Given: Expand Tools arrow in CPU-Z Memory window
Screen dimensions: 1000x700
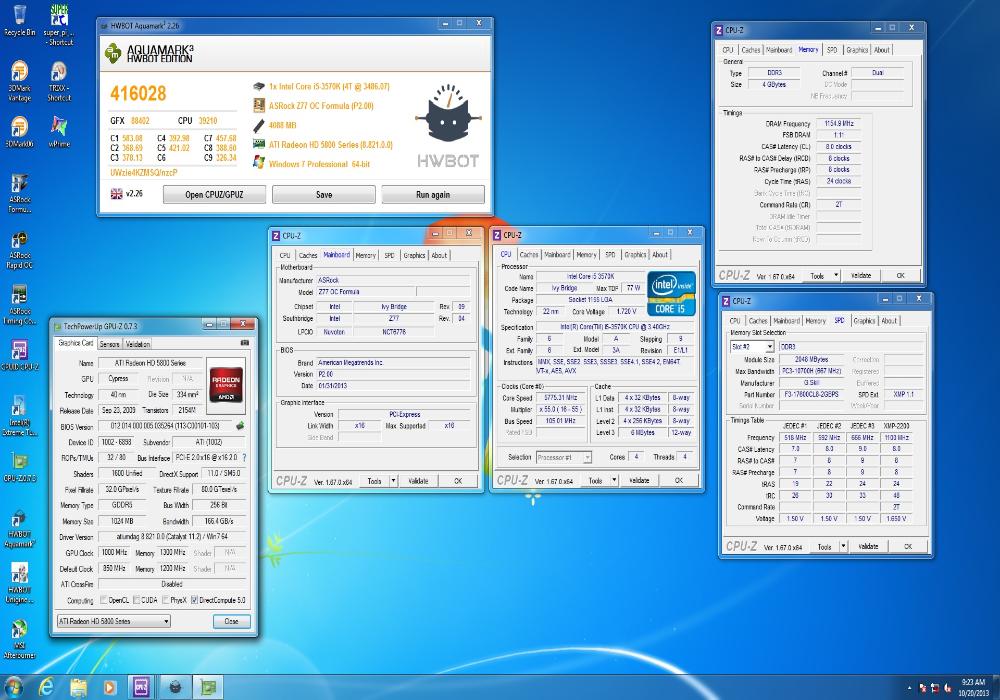Looking at the screenshot, I should (x=836, y=275).
